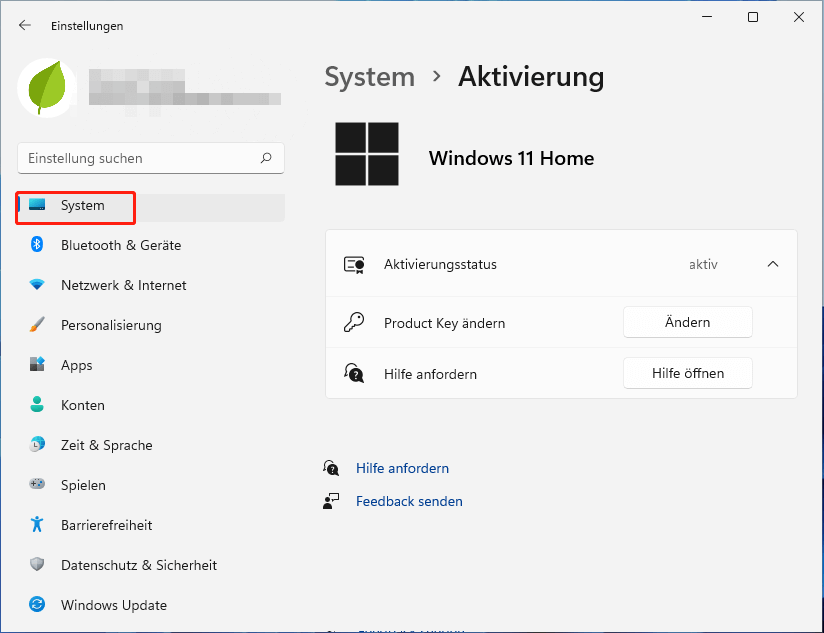
Task: Click the Konten person icon
Action: pyautogui.click(x=37, y=405)
